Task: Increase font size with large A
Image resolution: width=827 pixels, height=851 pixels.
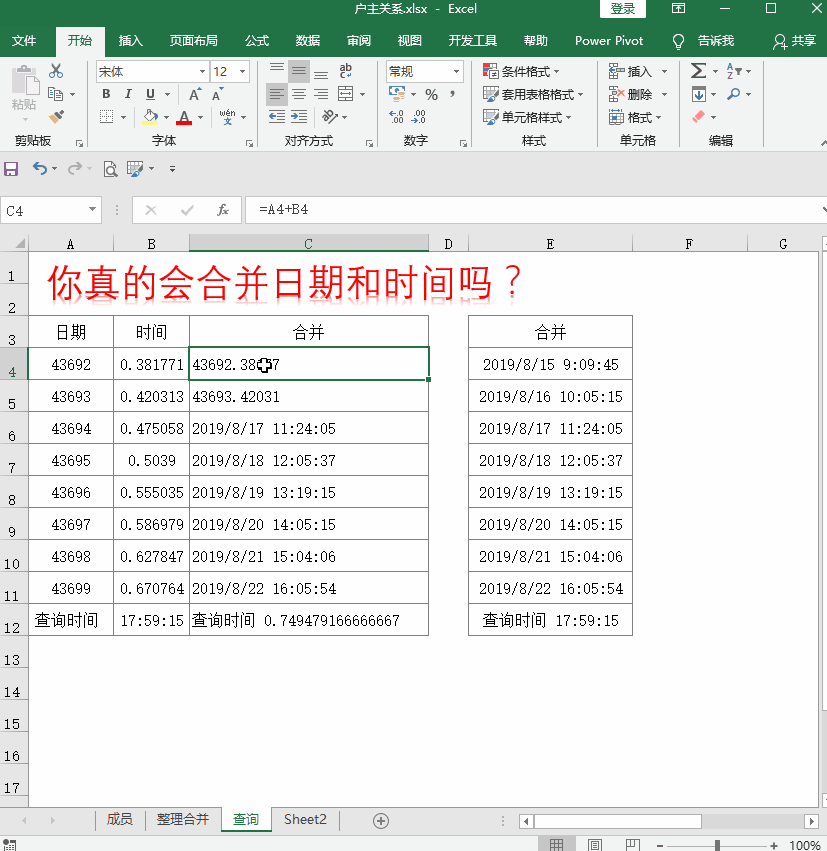Action: pyautogui.click(x=195, y=94)
